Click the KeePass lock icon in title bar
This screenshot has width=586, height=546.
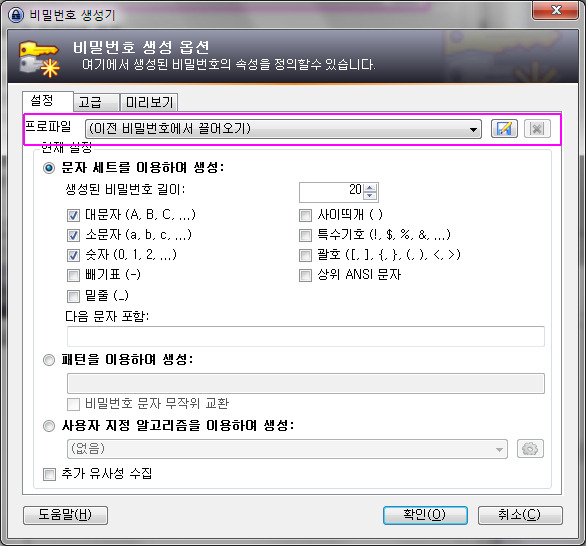(x=16, y=15)
